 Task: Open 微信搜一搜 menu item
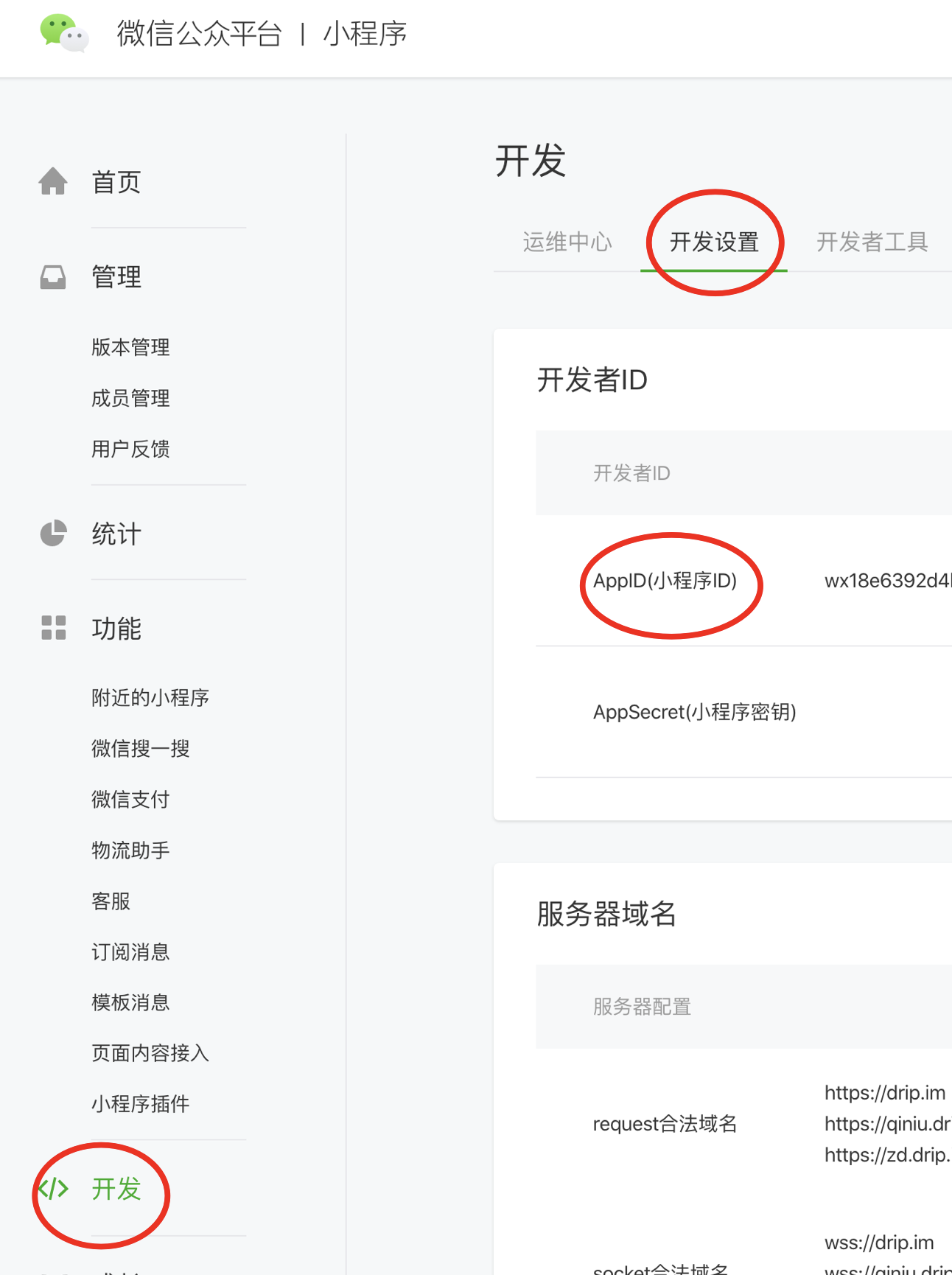141,748
